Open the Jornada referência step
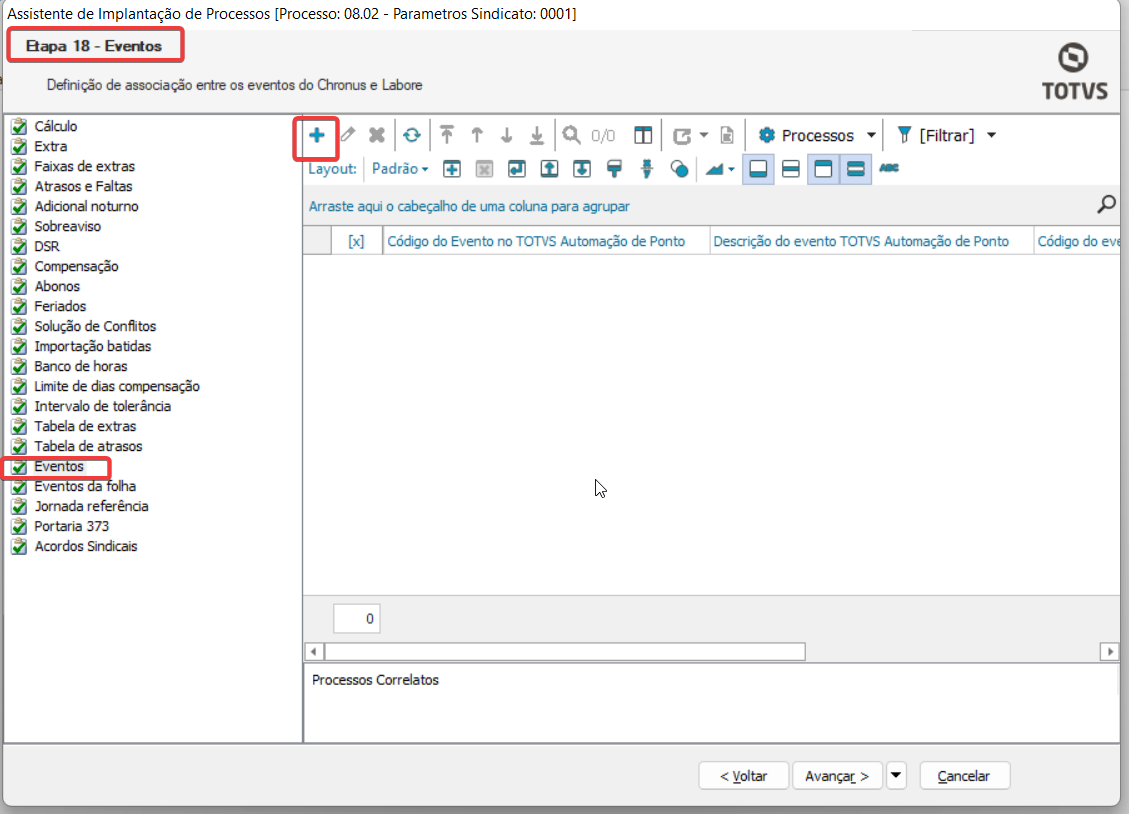The image size is (1129, 814). click(91, 507)
